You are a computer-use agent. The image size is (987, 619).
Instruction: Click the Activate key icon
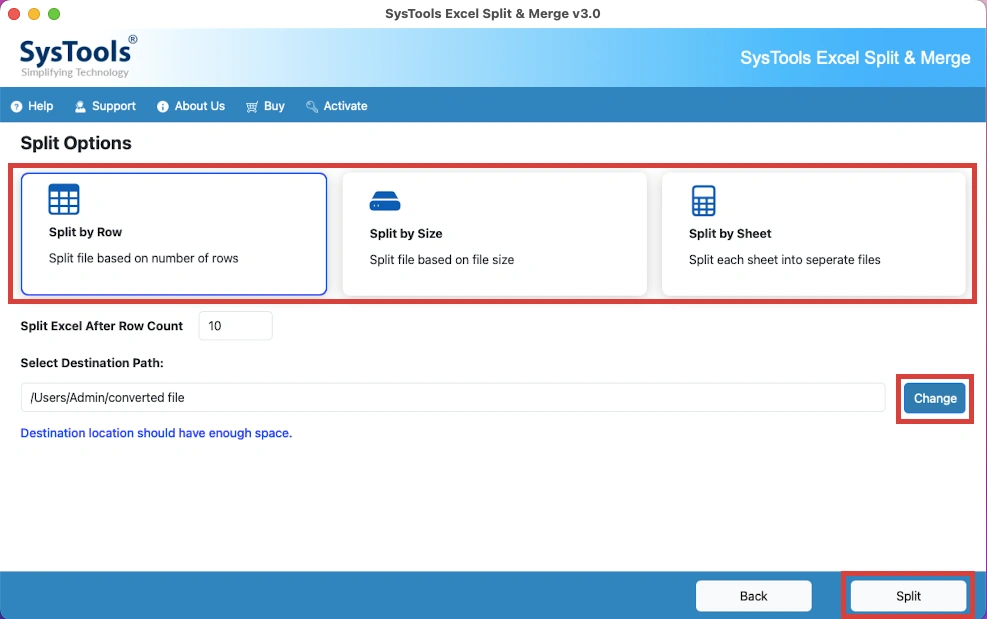point(312,106)
